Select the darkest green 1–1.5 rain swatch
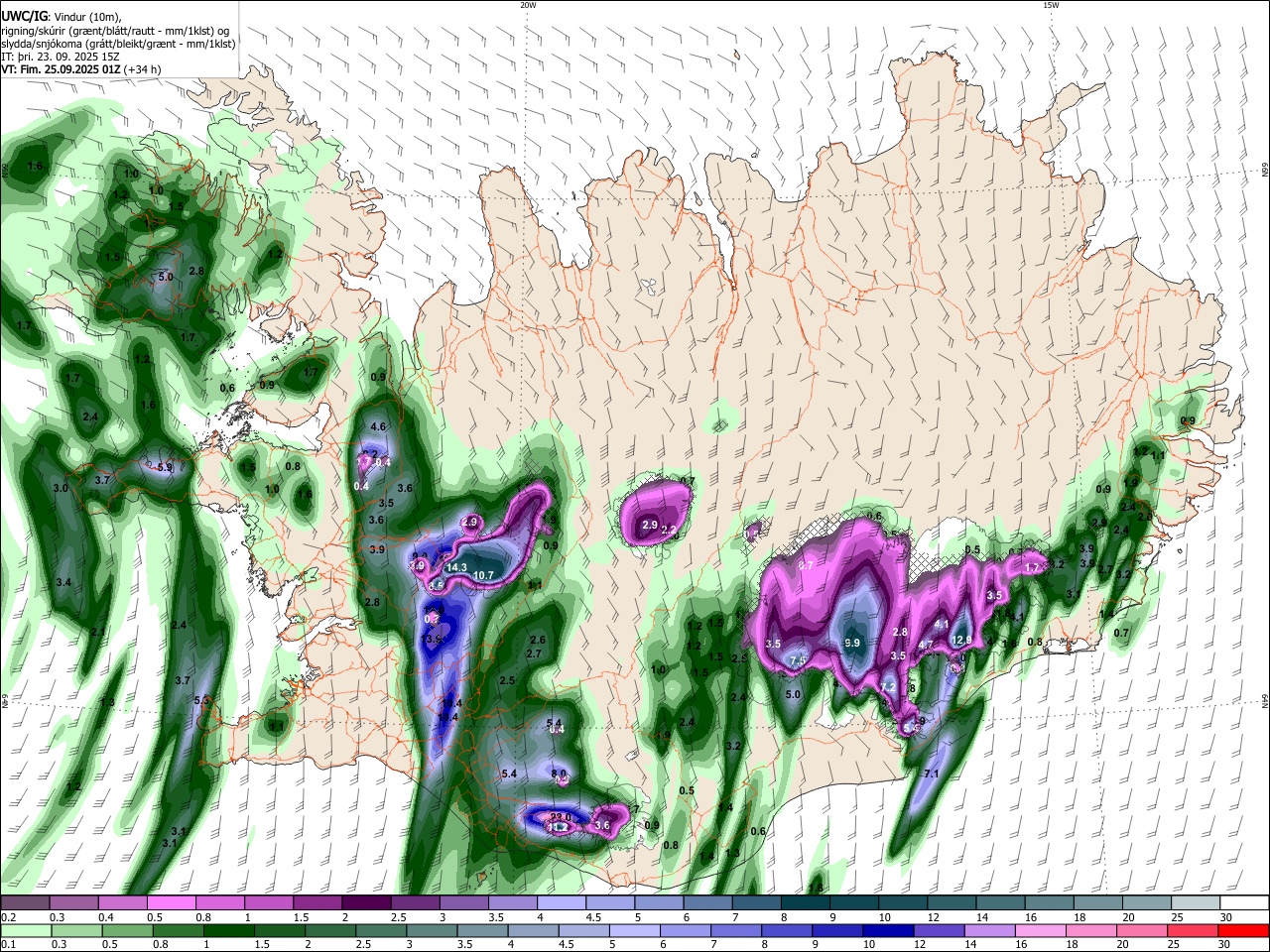 tap(228, 930)
